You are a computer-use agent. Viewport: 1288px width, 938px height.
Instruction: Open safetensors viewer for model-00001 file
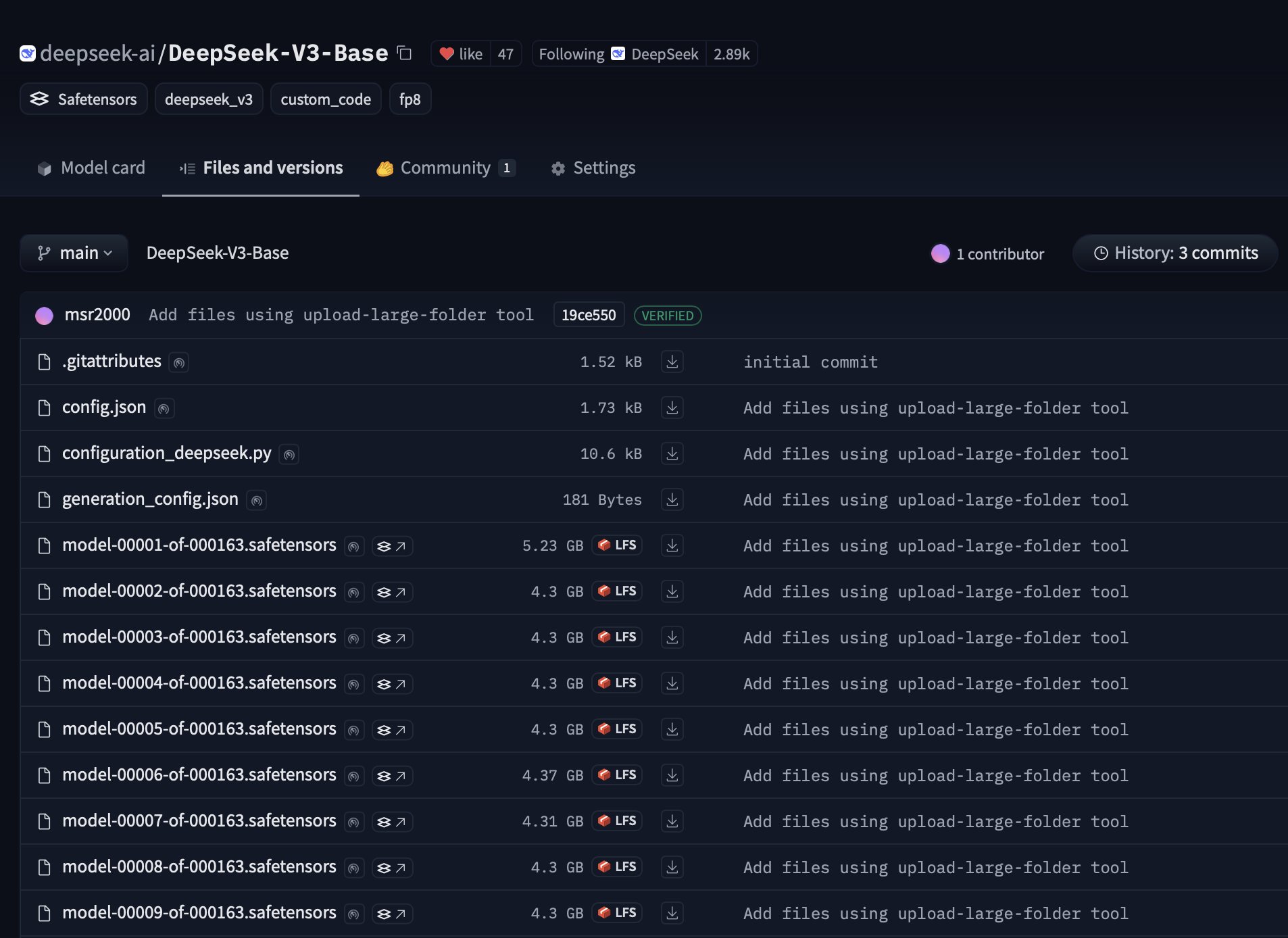tap(392, 546)
